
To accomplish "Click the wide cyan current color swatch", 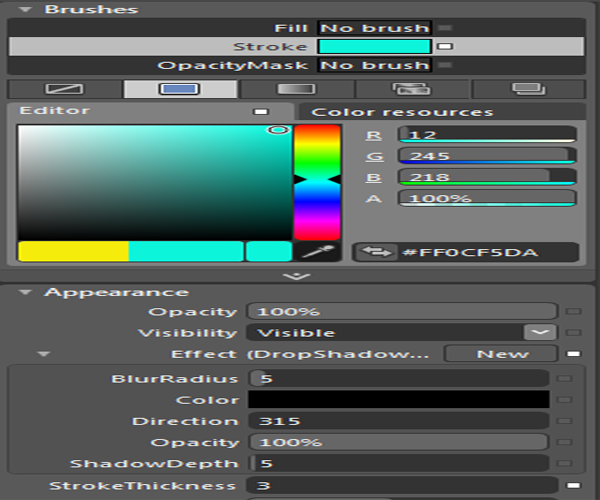I will pyautogui.click(x=186, y=251).
